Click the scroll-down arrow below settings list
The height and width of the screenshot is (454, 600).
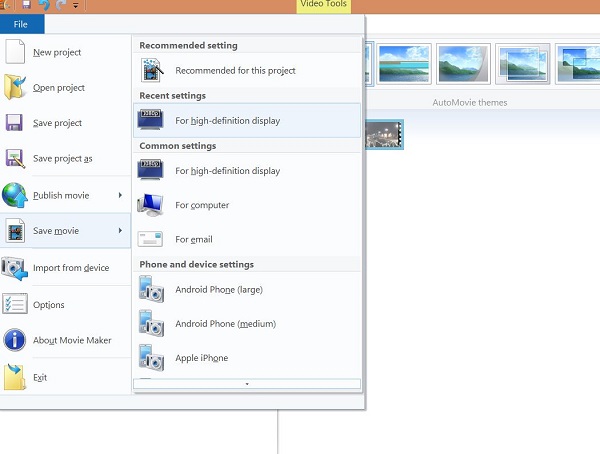[247, 384]
